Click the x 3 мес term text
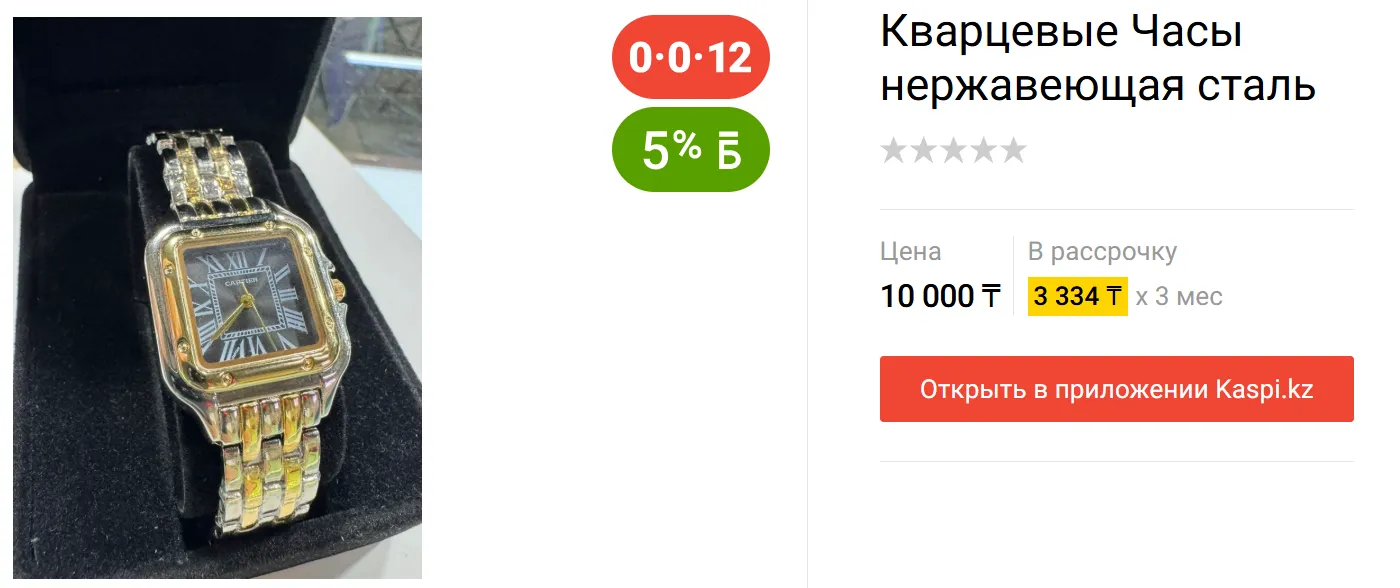This screenshot has height=588, width=1400. (1179, 297)
